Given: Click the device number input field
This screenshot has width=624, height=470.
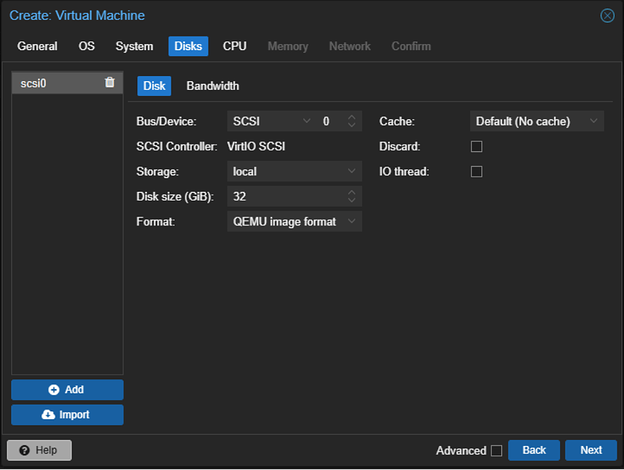Looking at the screenshot, I should click(332, 121).
